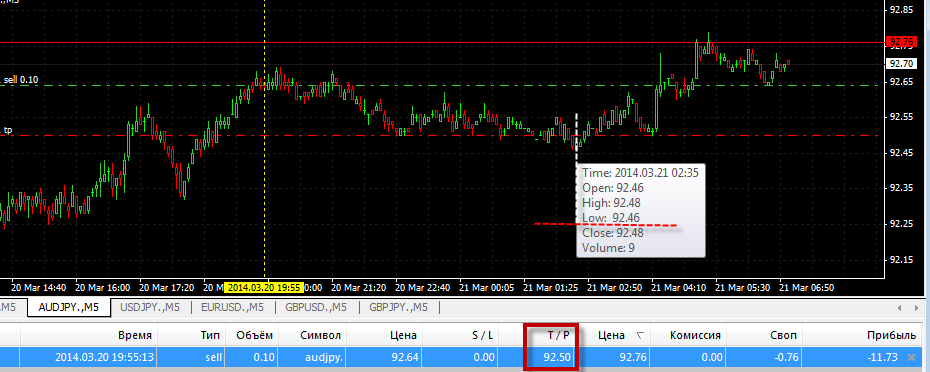Close the audjpy sell order with X
Screen dimensions: 930x372
(x=912, y=357)
